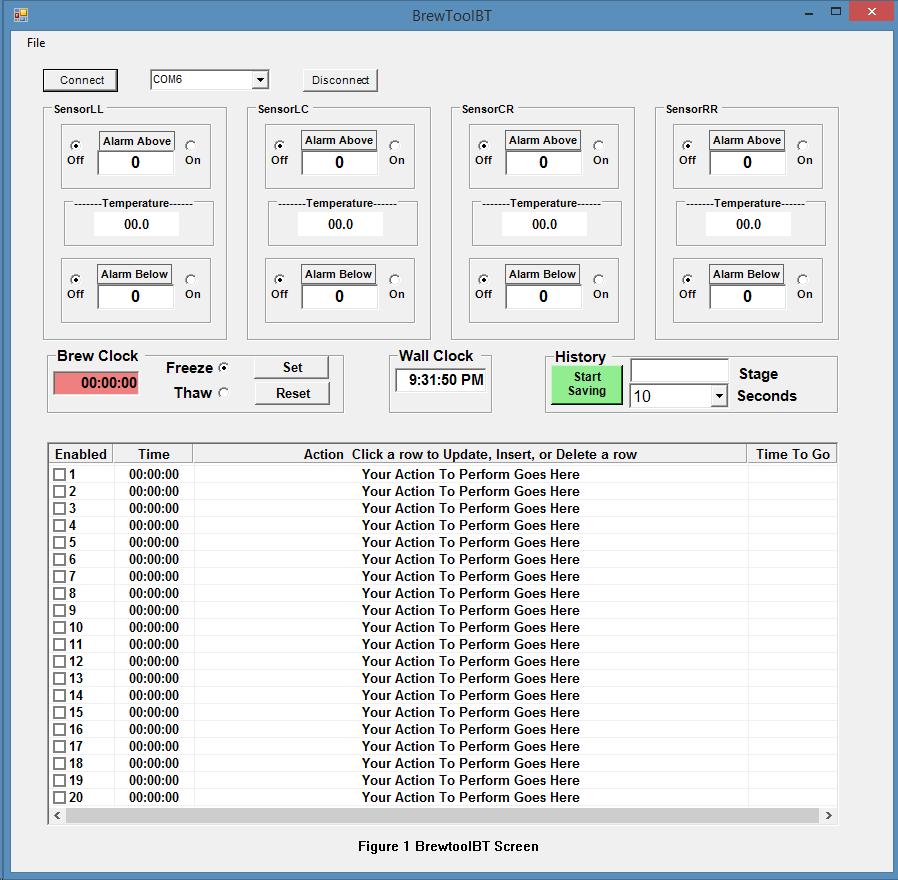Screen dimensions: 898x880
Task: Expand the History Seconds dropdown
Action: pyautogui.click(x=718, y=397)
